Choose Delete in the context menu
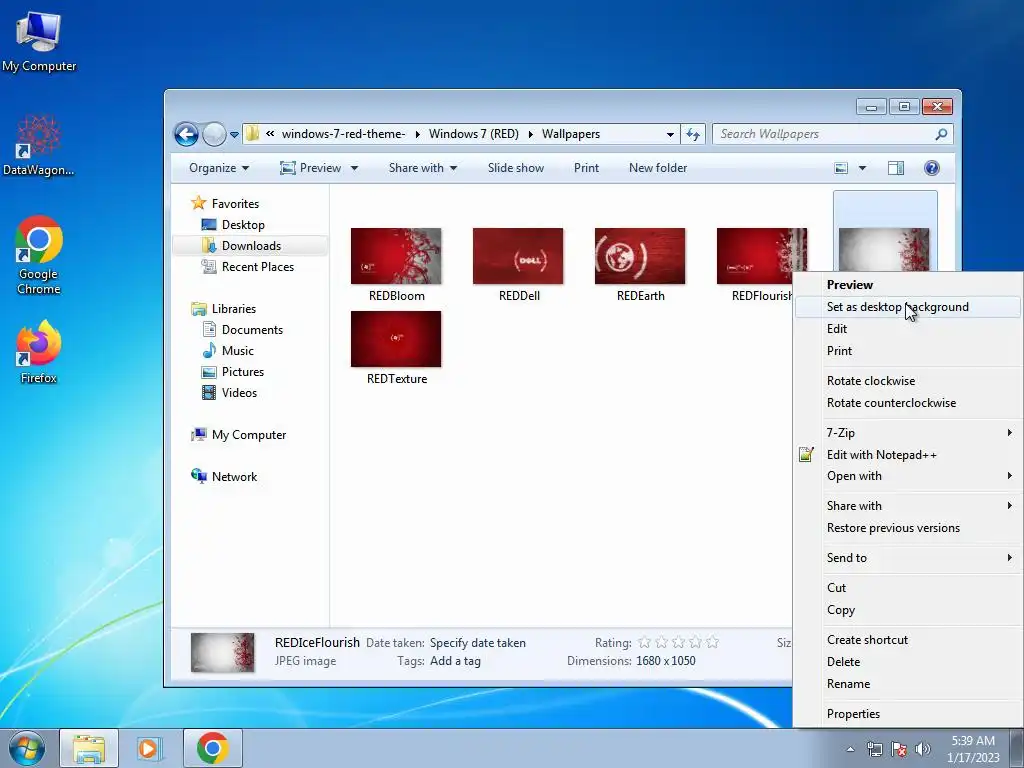This screenshot has width=1024, height=768. 908,662
